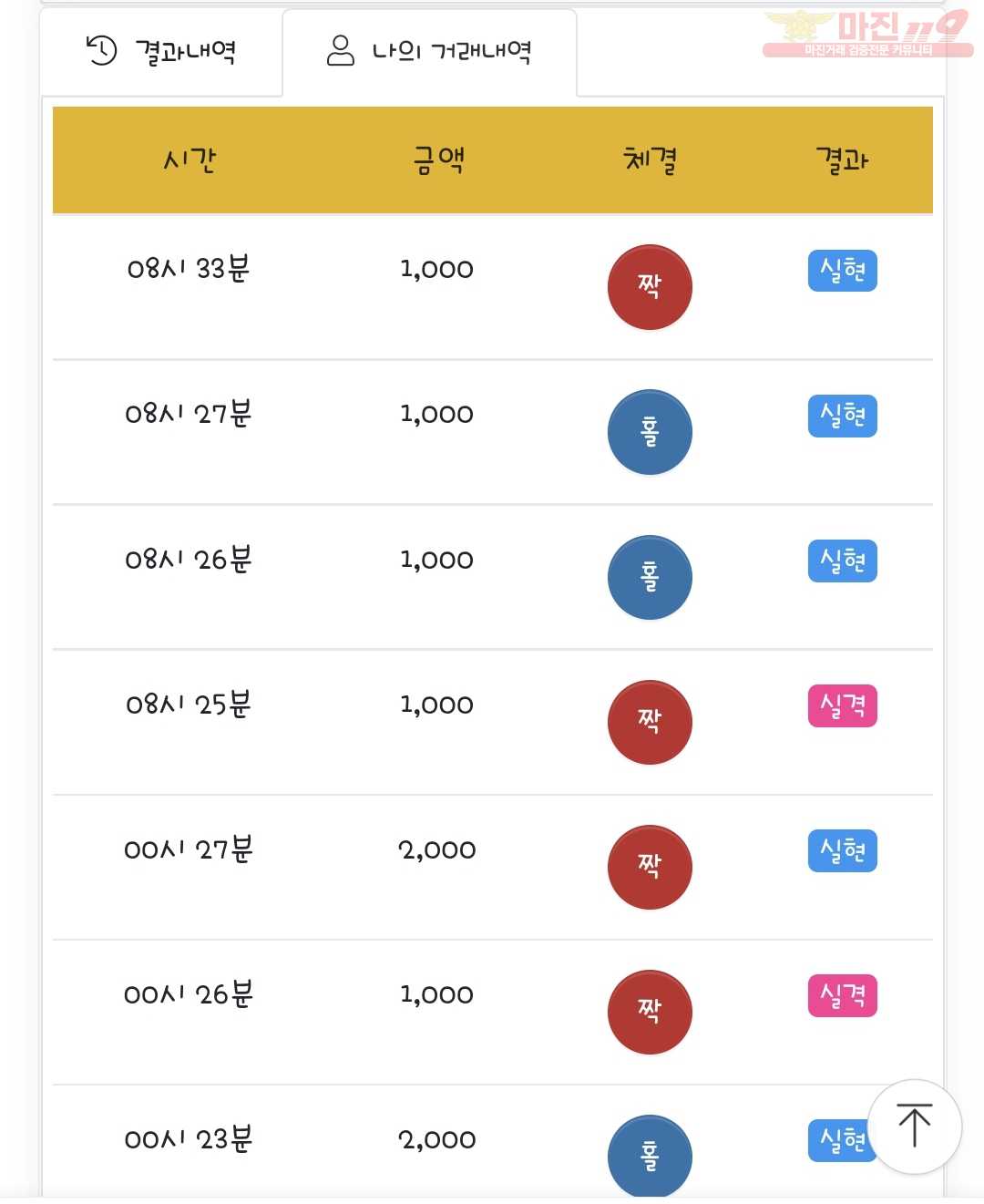Viewport: 984px width, 1204px height.
Task: Click the pink 실격 badge at 08시 25분
Action: (842, 705)
